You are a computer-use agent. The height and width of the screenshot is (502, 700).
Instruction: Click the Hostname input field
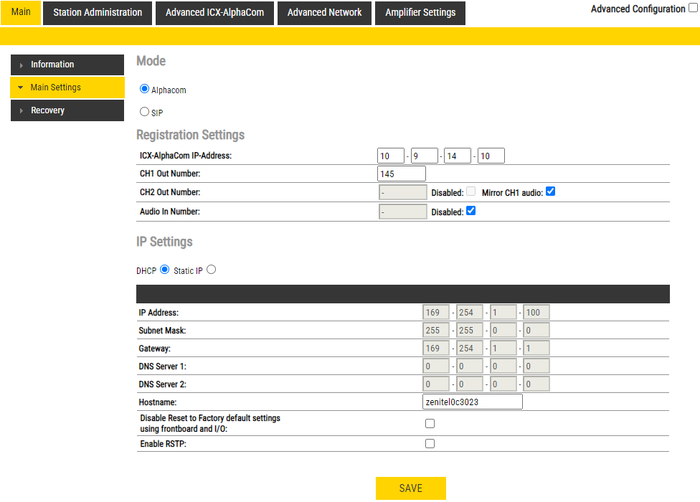473,402
